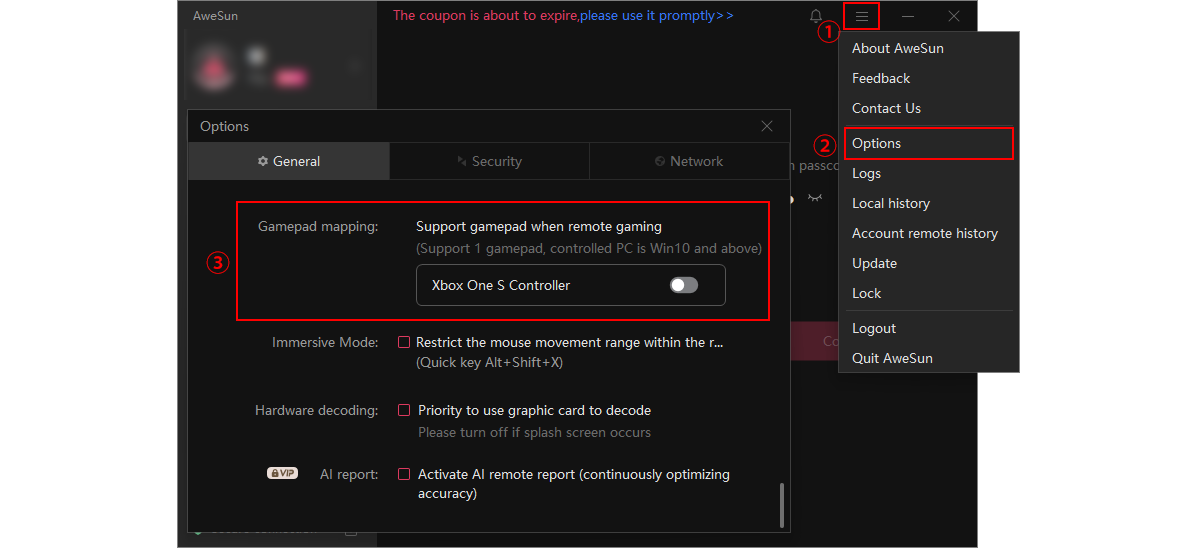
Task: Open the hamburger main menu icon
Action: coord(861,17)
